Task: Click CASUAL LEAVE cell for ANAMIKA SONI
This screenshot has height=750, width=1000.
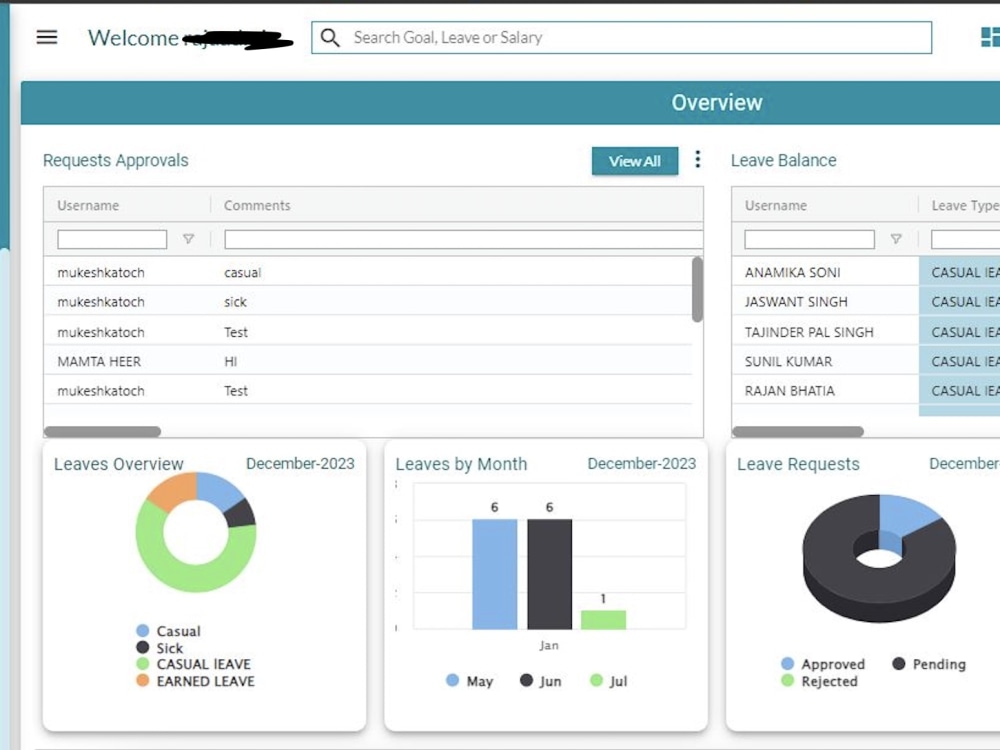Action: 959,272
